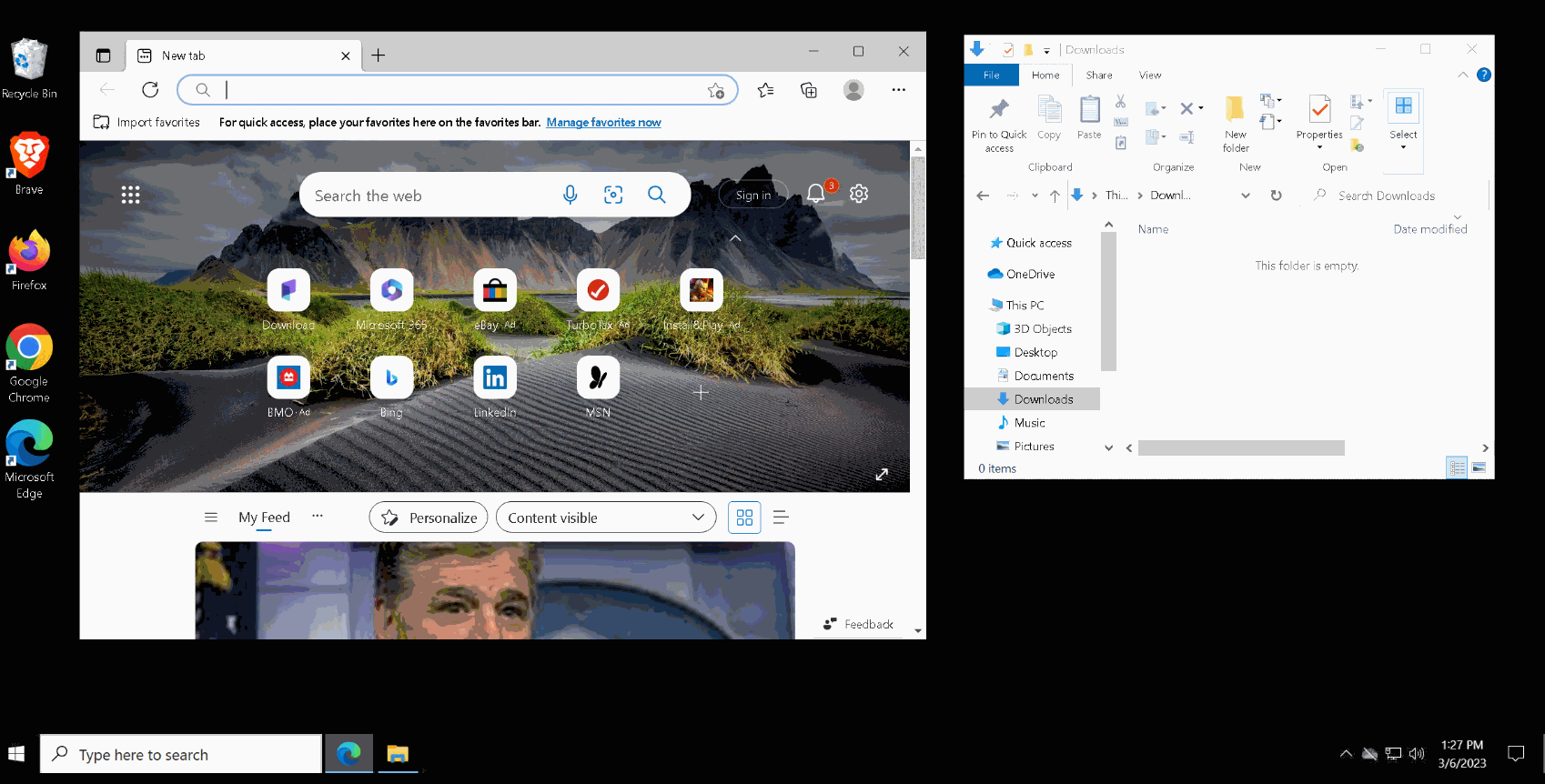Expand background image to full view

pos(882,475)
